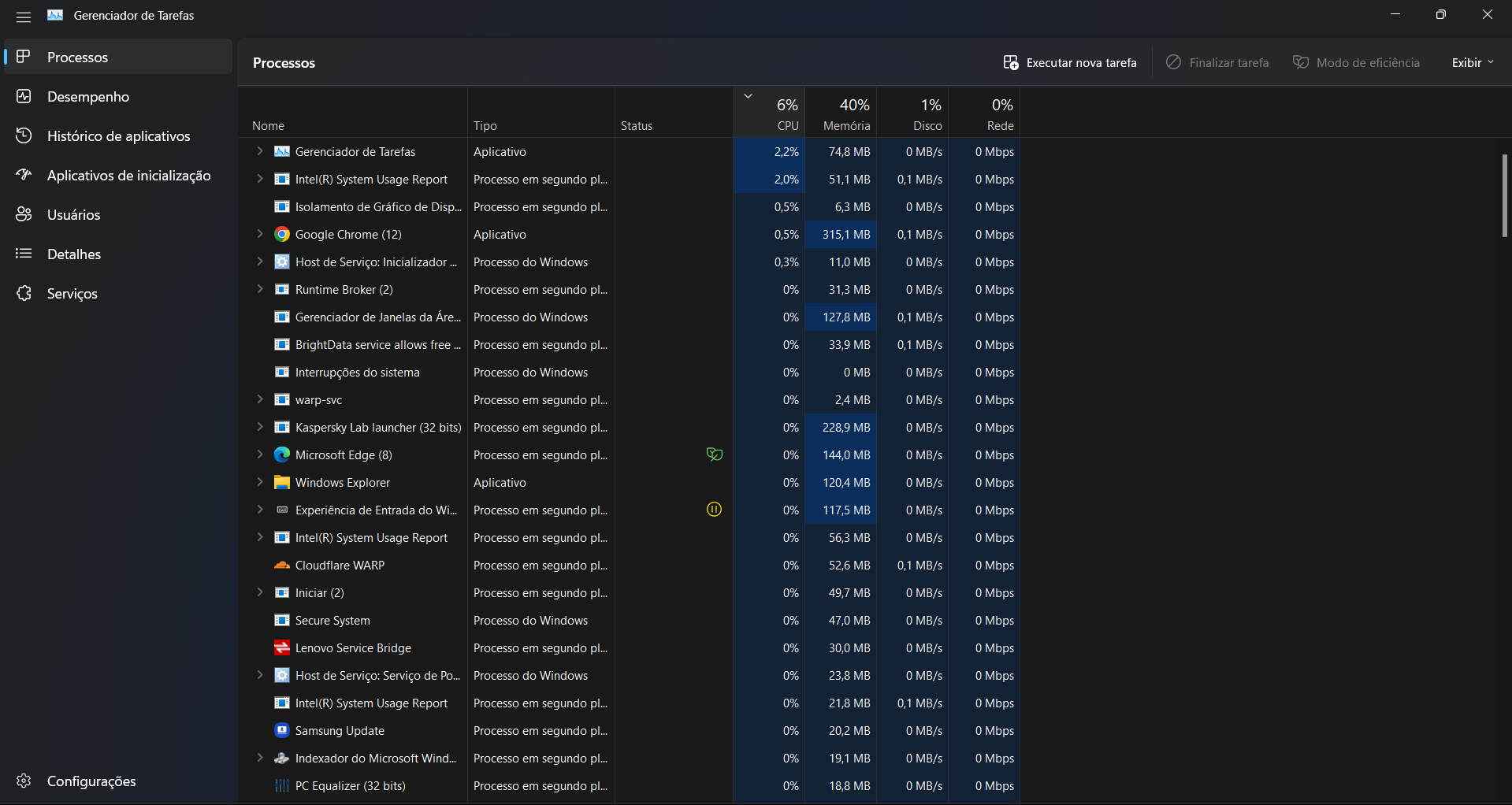Open the Exibir dropdown menu

pos(1473,62)
